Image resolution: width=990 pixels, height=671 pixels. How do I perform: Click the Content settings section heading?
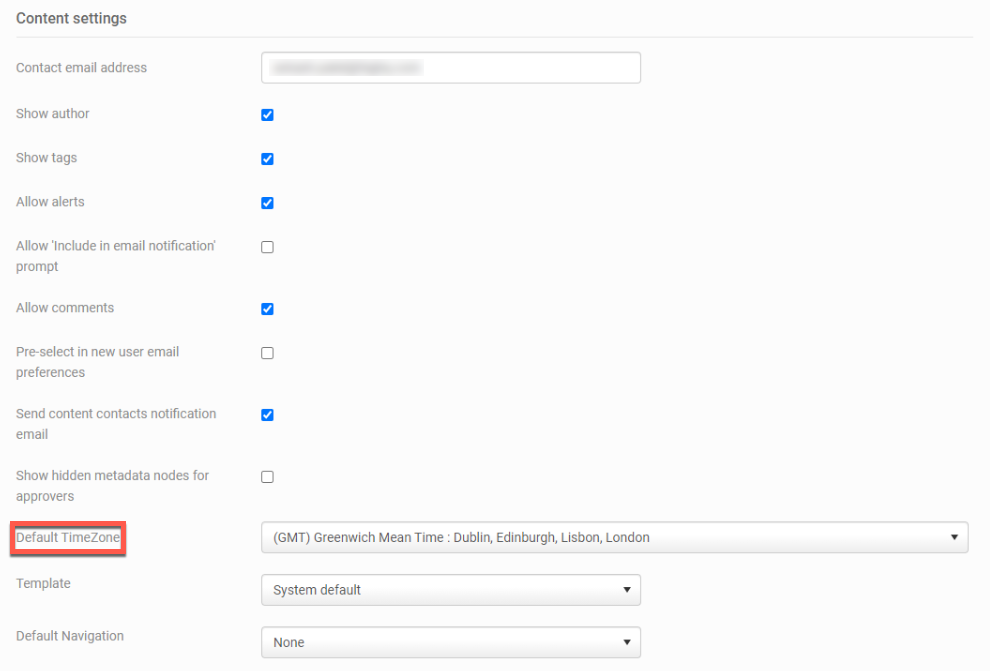(x=71, y=19)
